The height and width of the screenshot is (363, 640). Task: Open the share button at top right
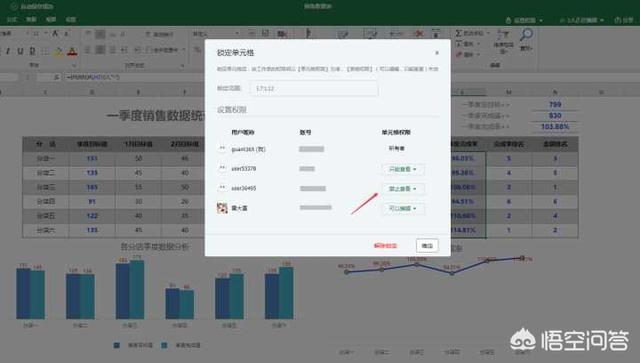click(x=624, y=20)
